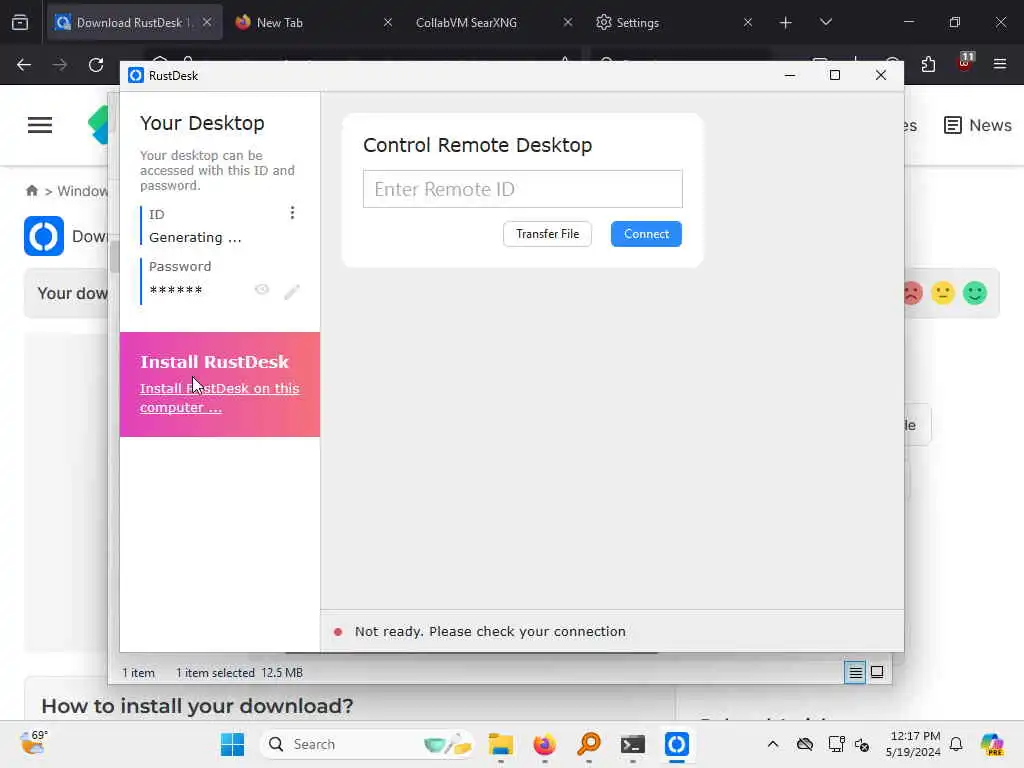Close the New Tab tab
The height and width of the screenshot is (768, 1024).
pos(388,22)
